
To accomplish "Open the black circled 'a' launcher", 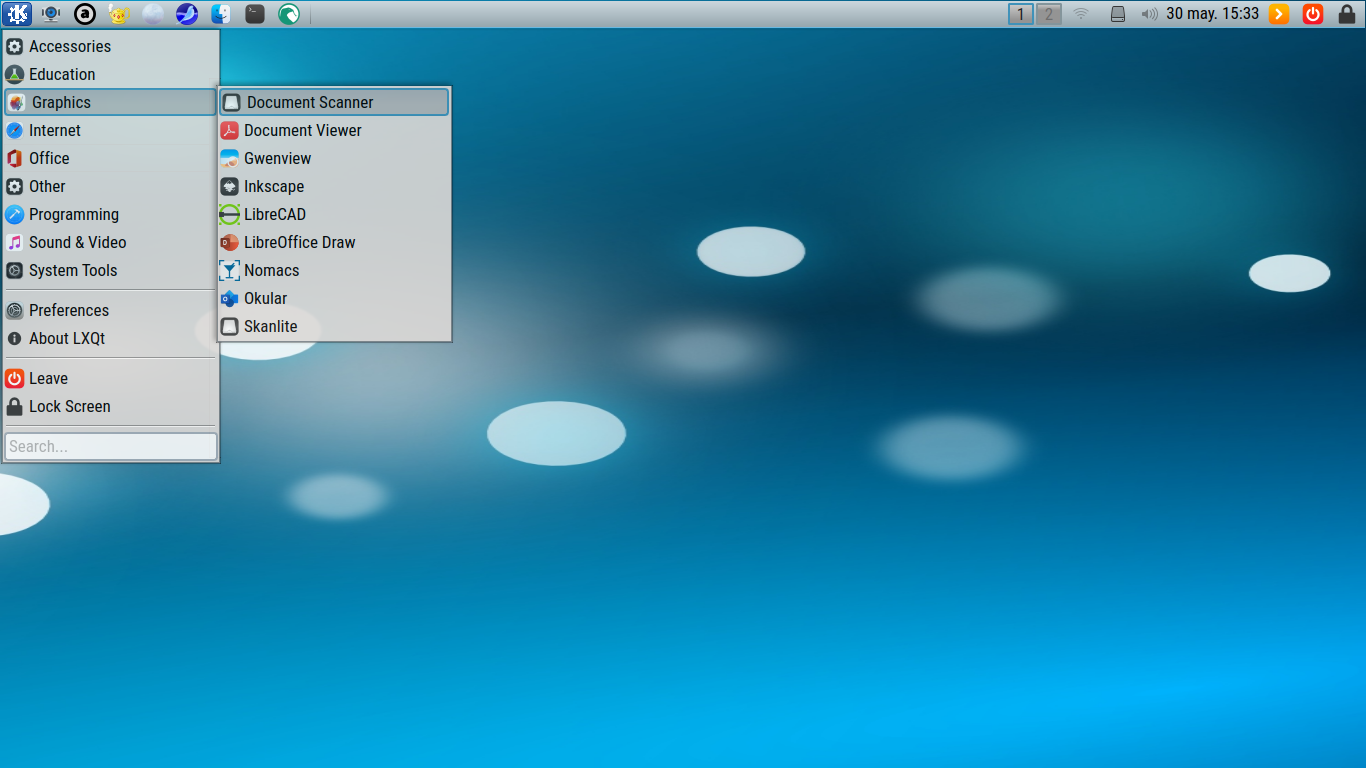I will click(x=85, y=14).
